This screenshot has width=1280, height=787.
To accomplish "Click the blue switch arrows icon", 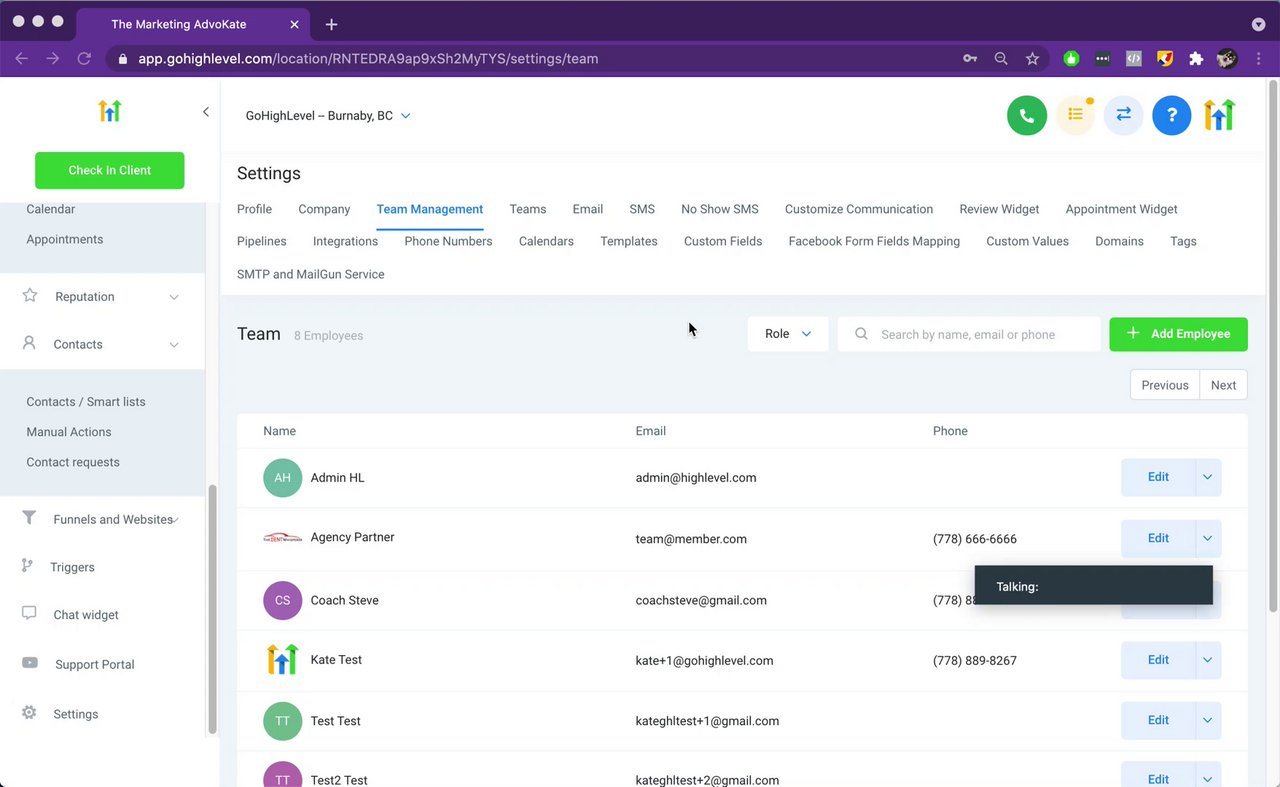I will click(1124, 116).
